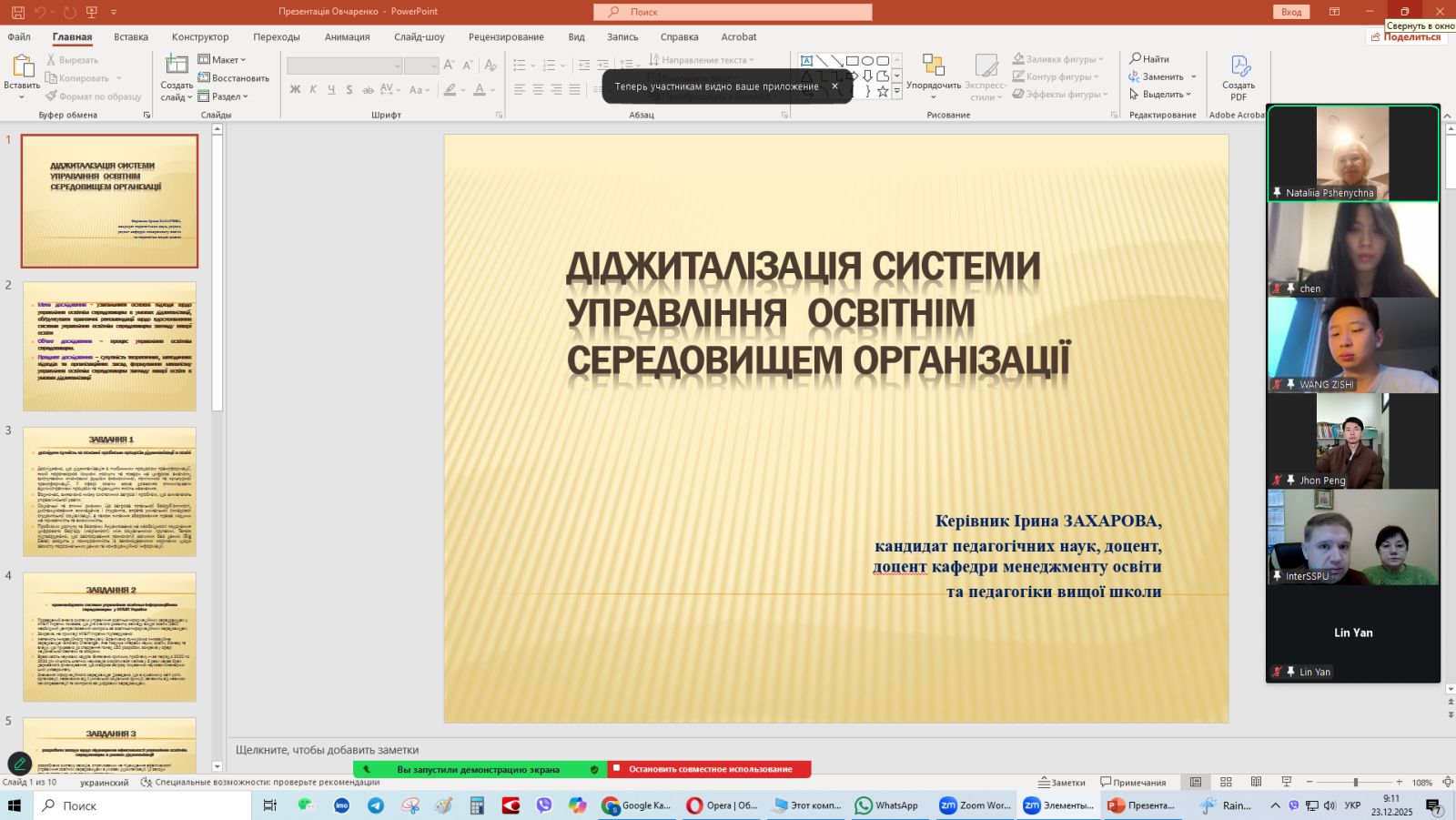
Task: Click the Найти search icon
Action: point(1135,59)
